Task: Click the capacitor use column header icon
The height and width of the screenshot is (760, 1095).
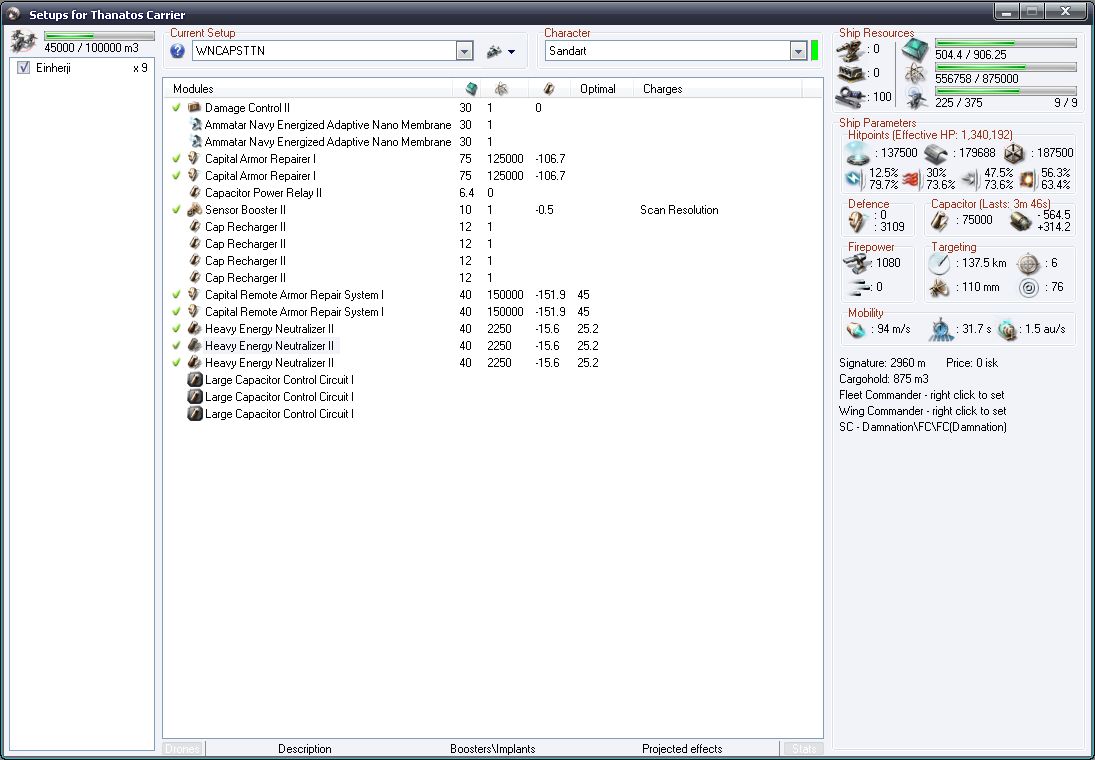Action: point(549,89)
